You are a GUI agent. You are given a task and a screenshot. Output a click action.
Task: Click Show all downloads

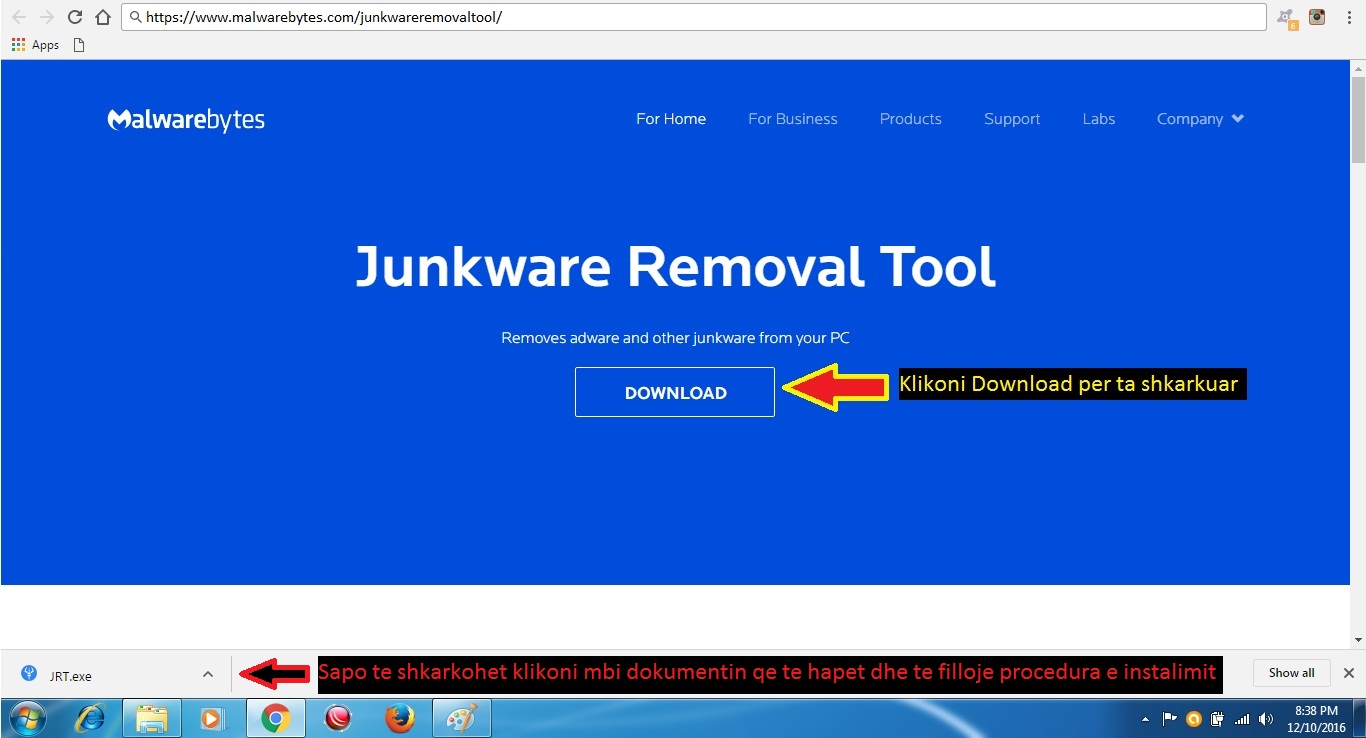[x=1291, y=673]
